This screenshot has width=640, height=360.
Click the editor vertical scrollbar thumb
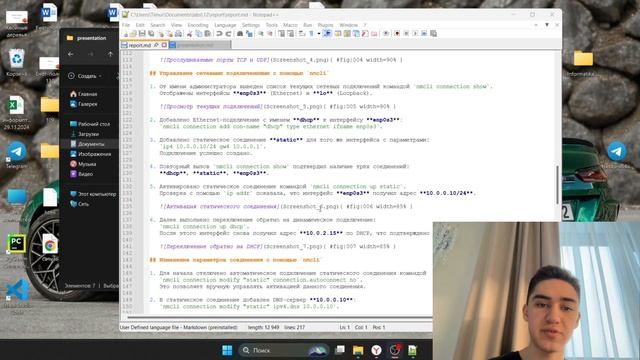[557, 184]
